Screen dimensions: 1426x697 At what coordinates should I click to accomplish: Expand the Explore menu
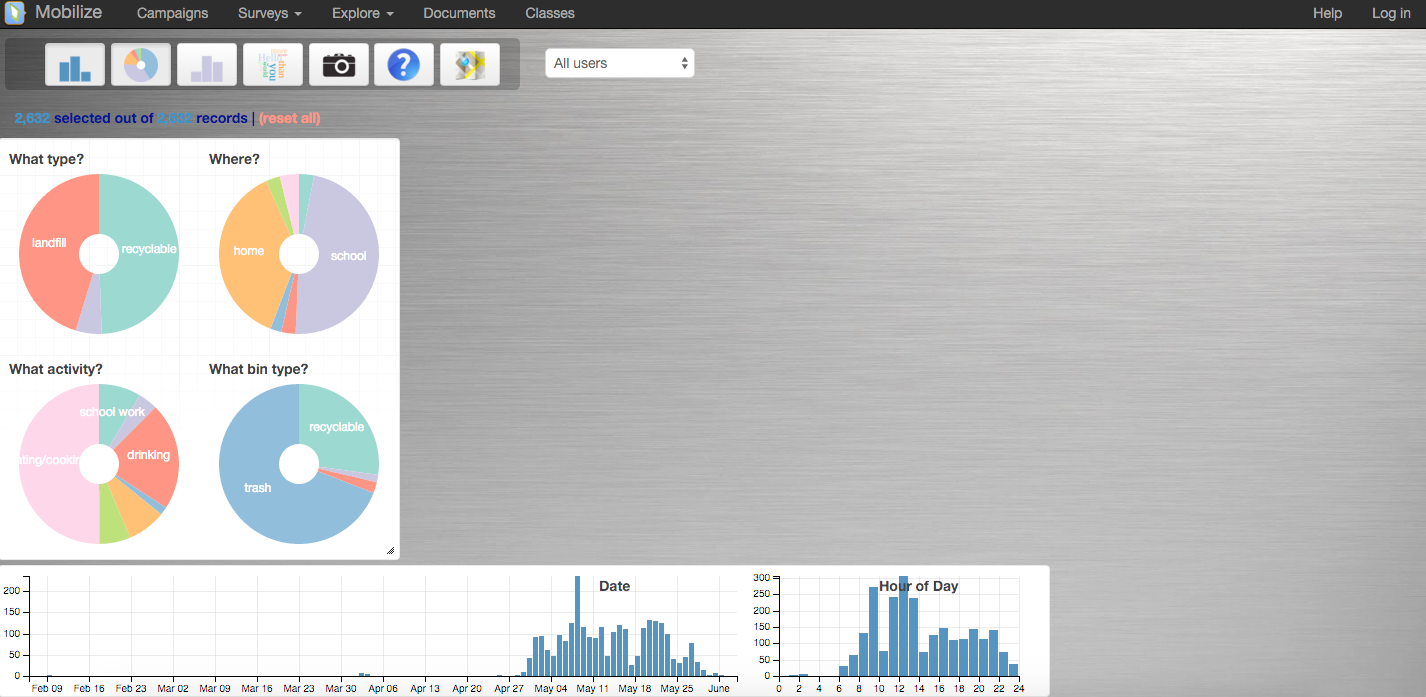click(362, 14)
